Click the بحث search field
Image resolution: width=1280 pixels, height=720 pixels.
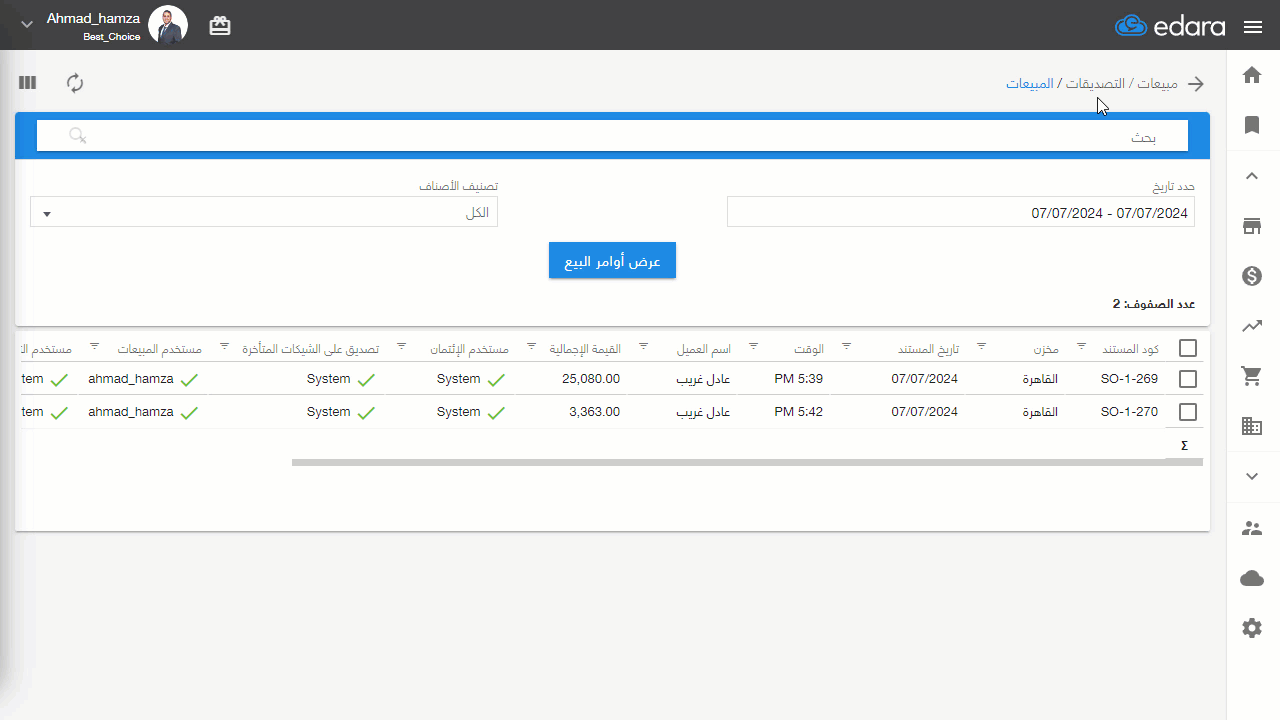(x=612, y=136)
